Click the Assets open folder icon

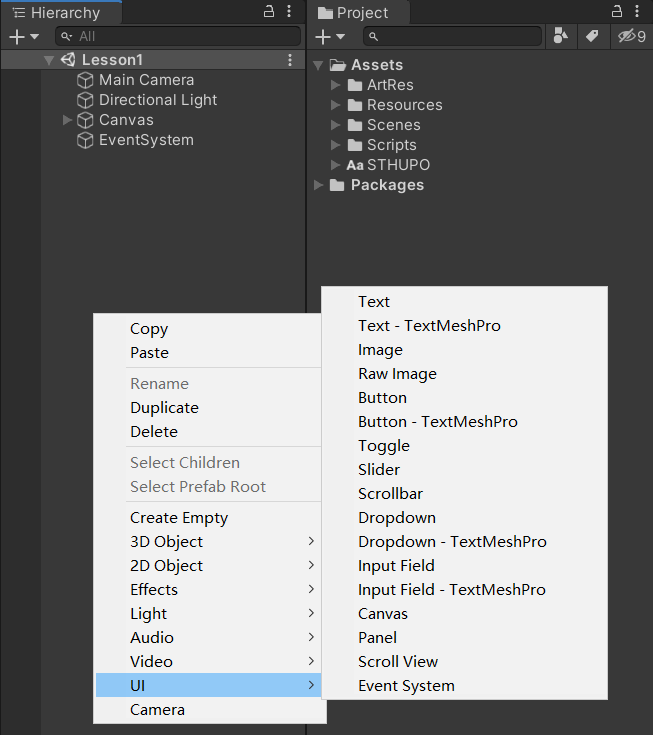point(338,65)
